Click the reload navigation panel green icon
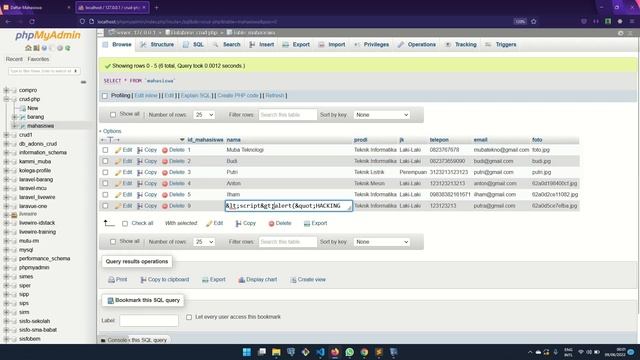The height and width of the screenshot is (360, 640). [x=68, y=48]
